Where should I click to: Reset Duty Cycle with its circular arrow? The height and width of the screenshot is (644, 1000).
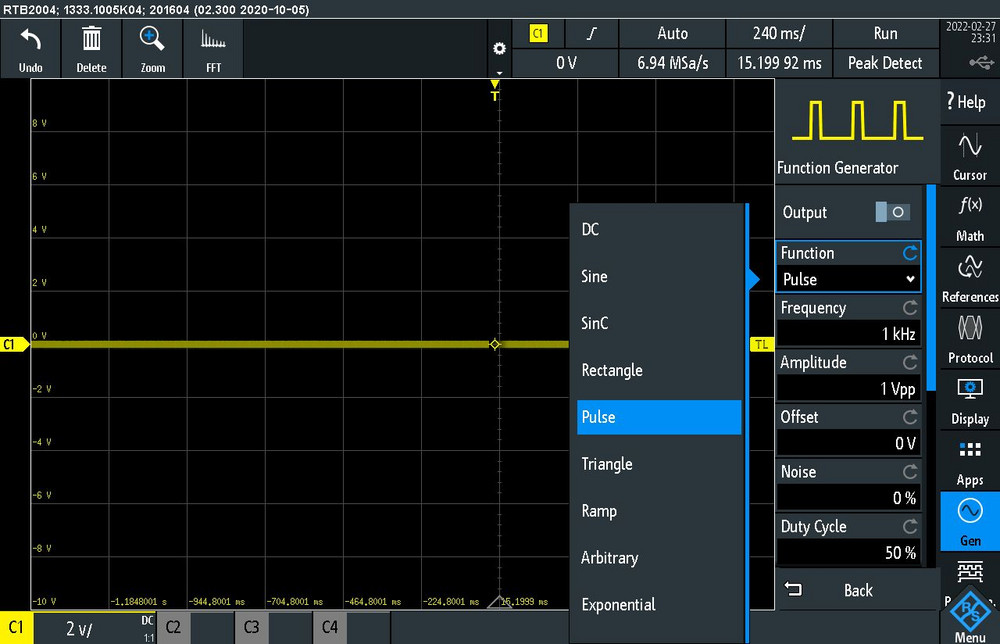[909, 527]
